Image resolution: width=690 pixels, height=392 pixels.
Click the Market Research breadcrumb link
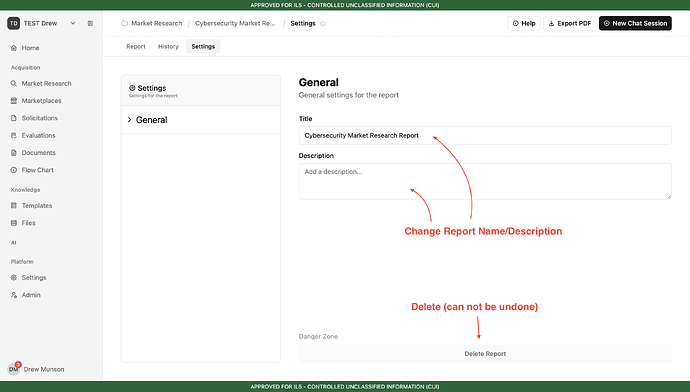[157, 23]
